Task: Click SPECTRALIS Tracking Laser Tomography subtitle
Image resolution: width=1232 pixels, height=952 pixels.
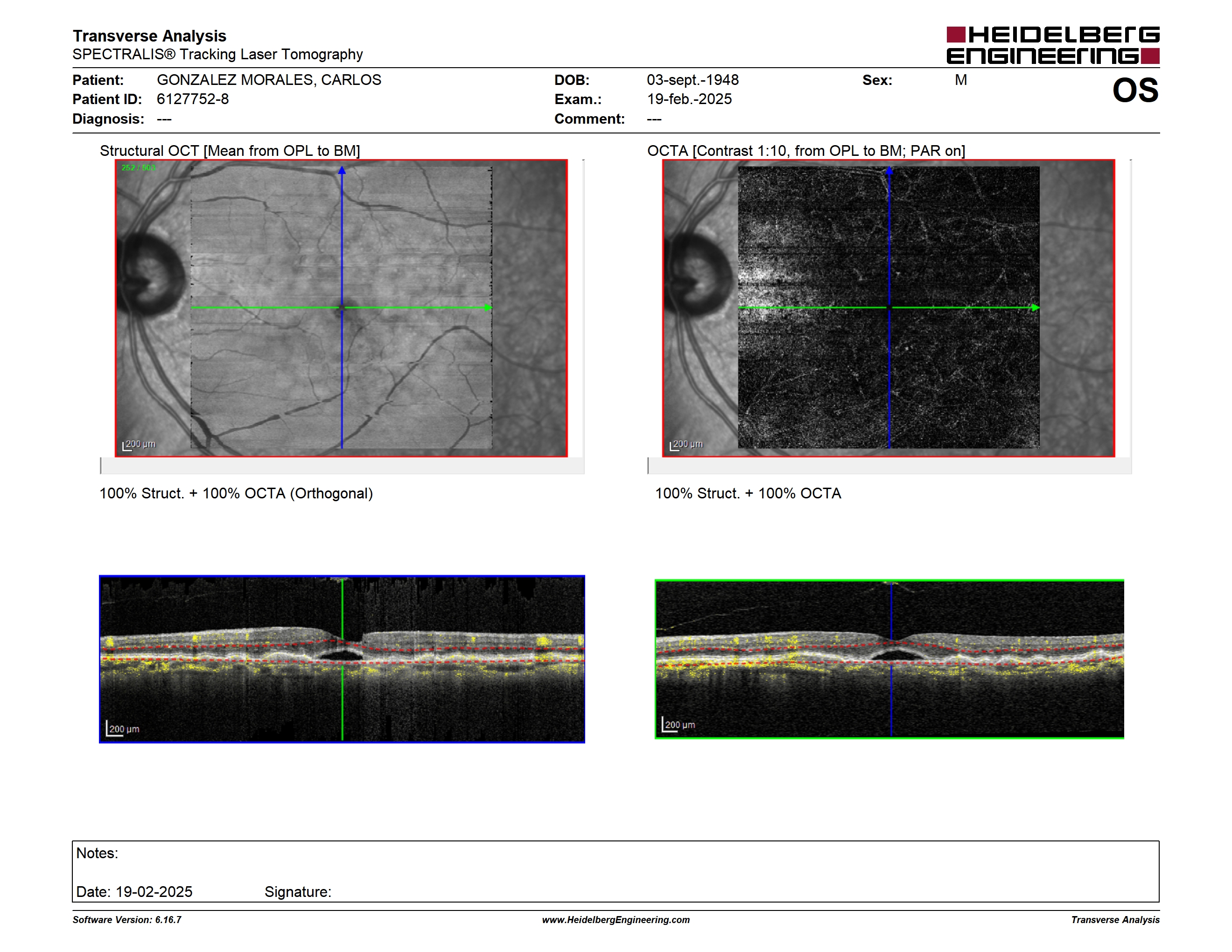Action: [x=218, y=54]
